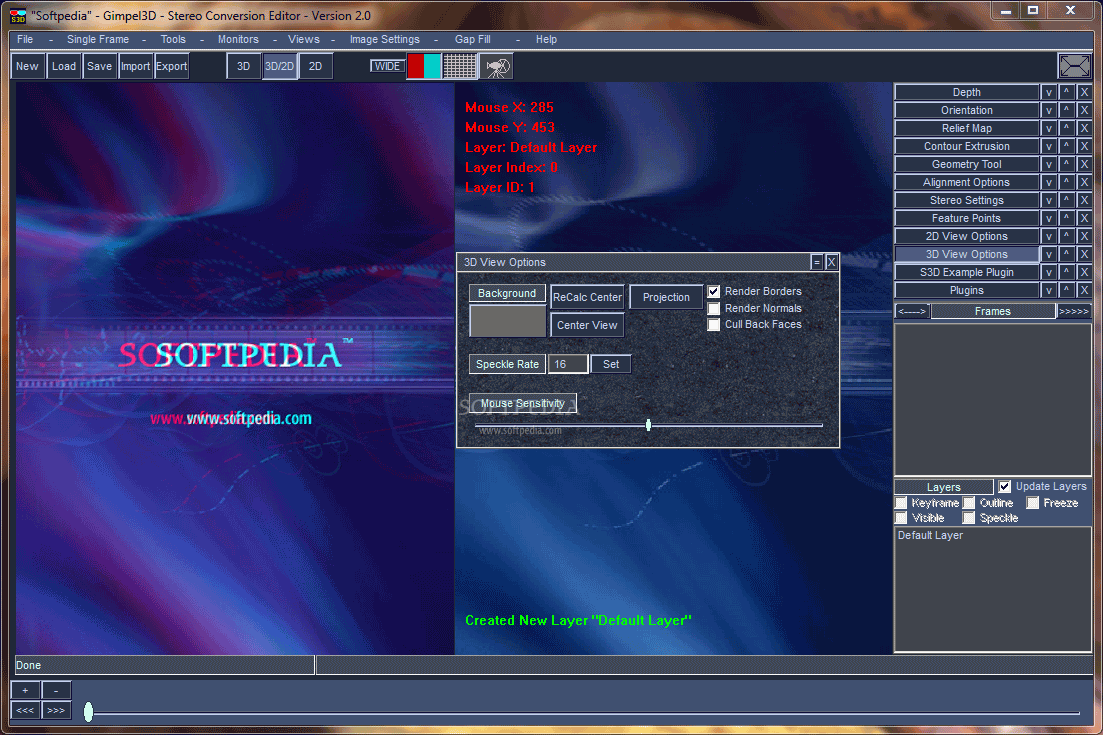Expand Geometry Tool with v arrow
Viewport: 1103px width, 735px height.
tap(1049, 164)
